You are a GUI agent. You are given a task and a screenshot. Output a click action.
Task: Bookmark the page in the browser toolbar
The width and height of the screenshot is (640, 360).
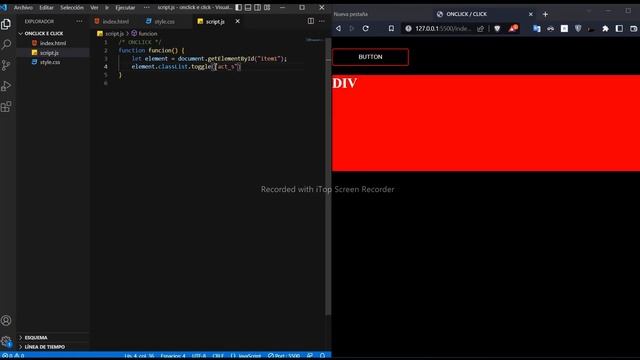click(x=391, y=28)
